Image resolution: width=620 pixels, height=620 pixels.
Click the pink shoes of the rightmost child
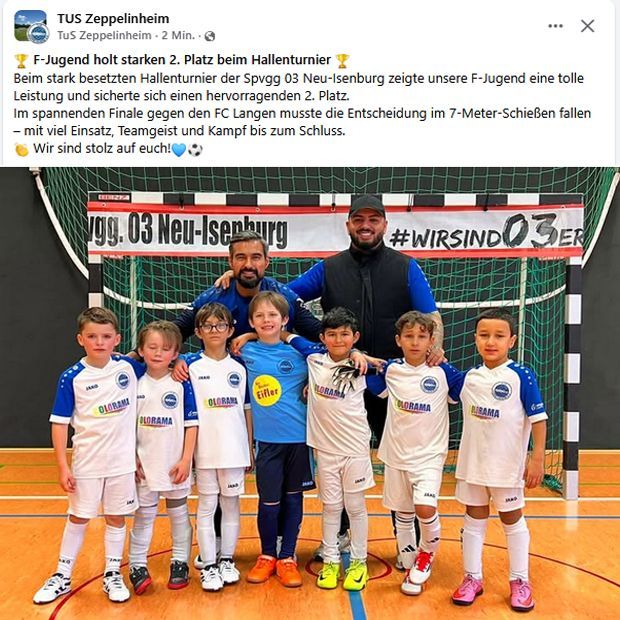(493, 592)
